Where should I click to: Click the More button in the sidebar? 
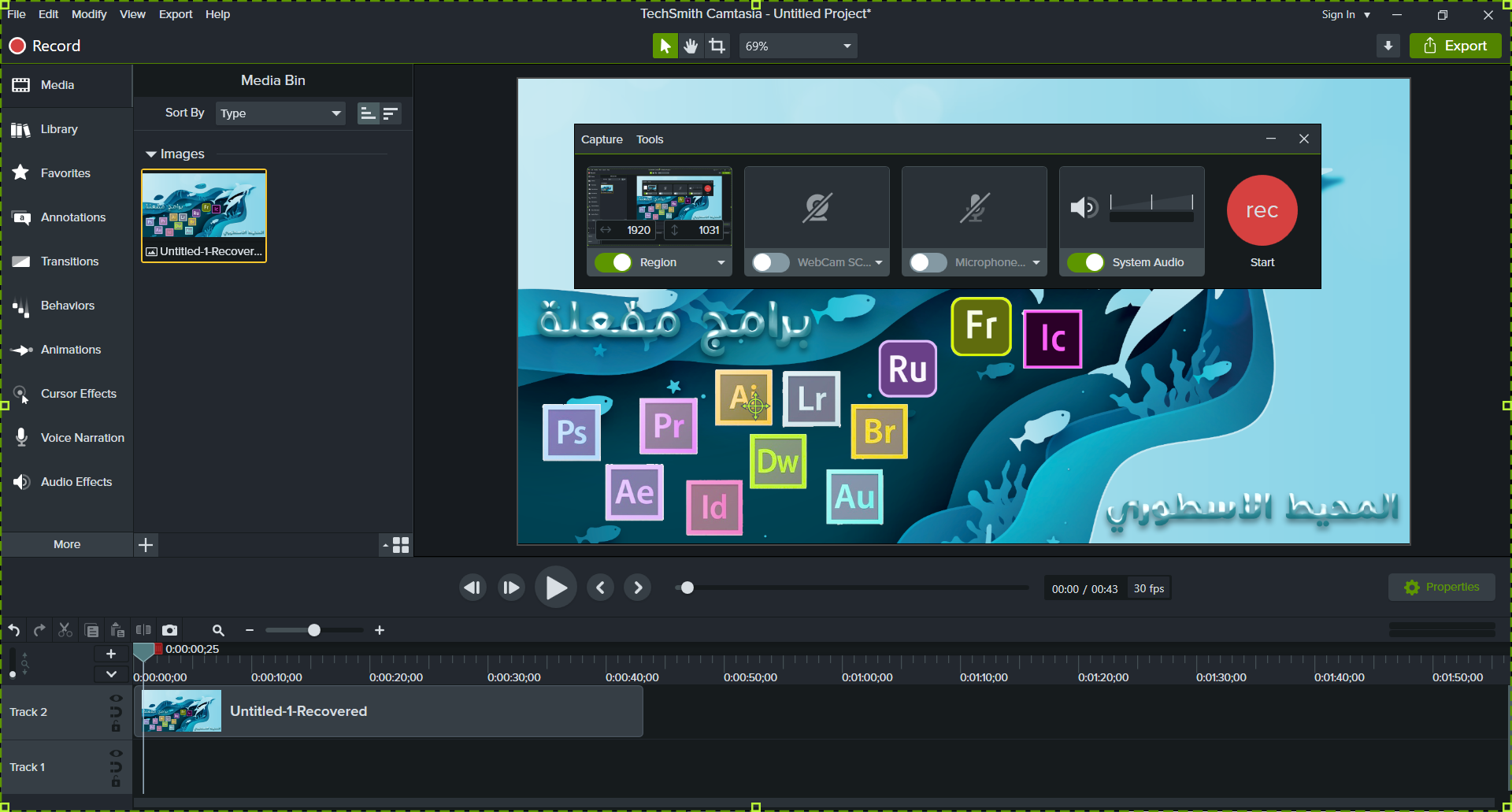click(67, 545)
